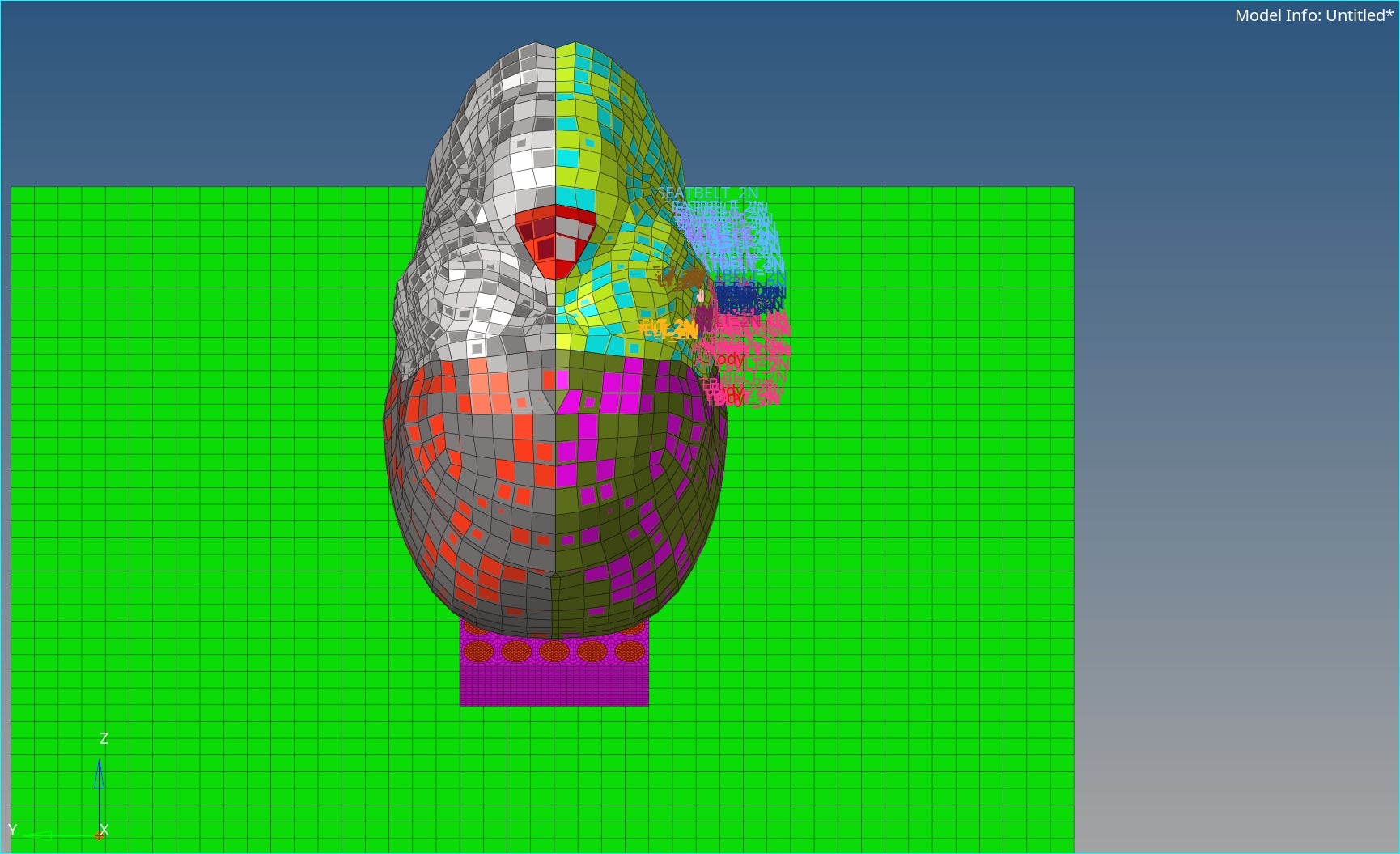The width and height of the screenshot is (1400, 854).
Task: Click the Y axis label of the triad
Action: click(x=12, y=830)
